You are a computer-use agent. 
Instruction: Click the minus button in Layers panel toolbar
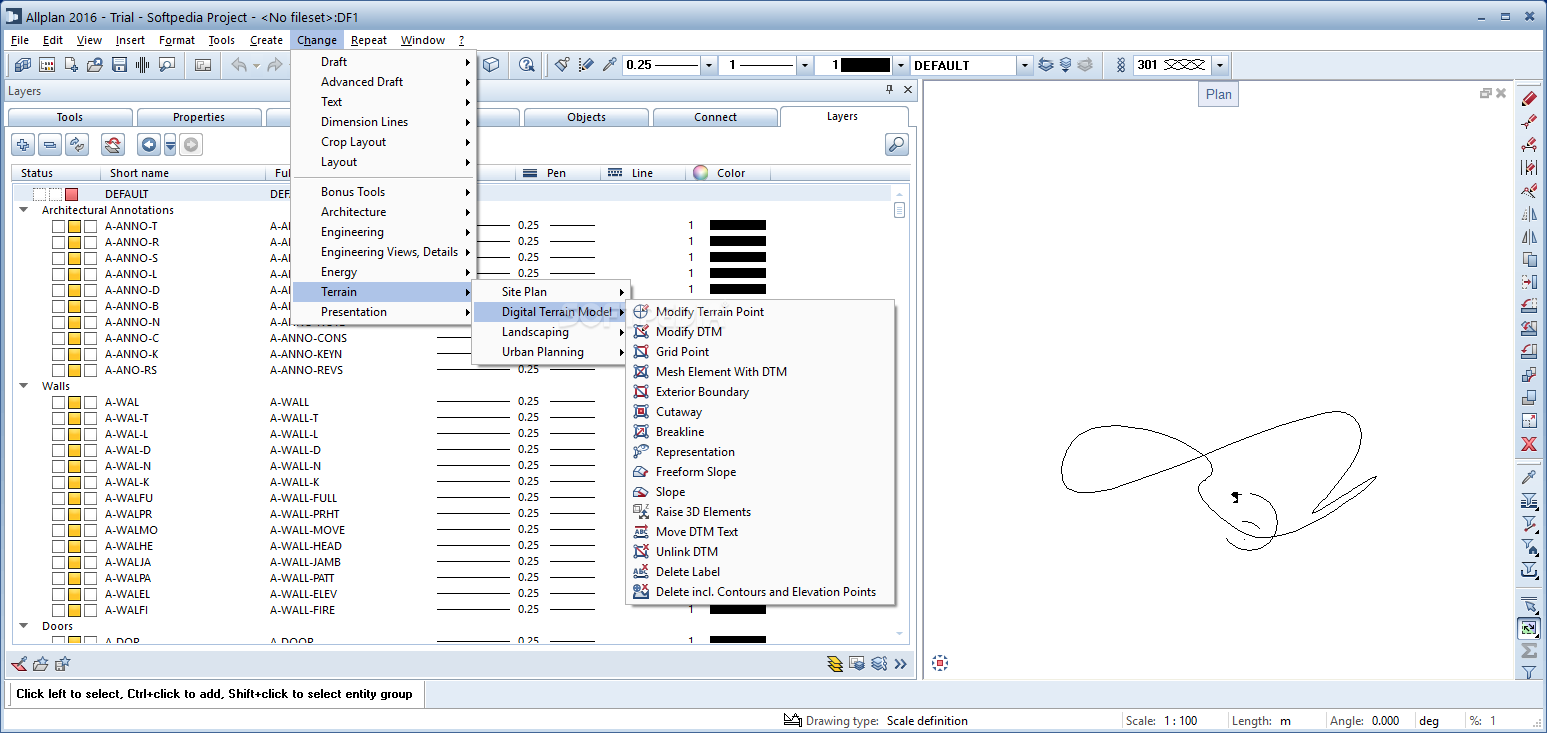pos(50,145)
